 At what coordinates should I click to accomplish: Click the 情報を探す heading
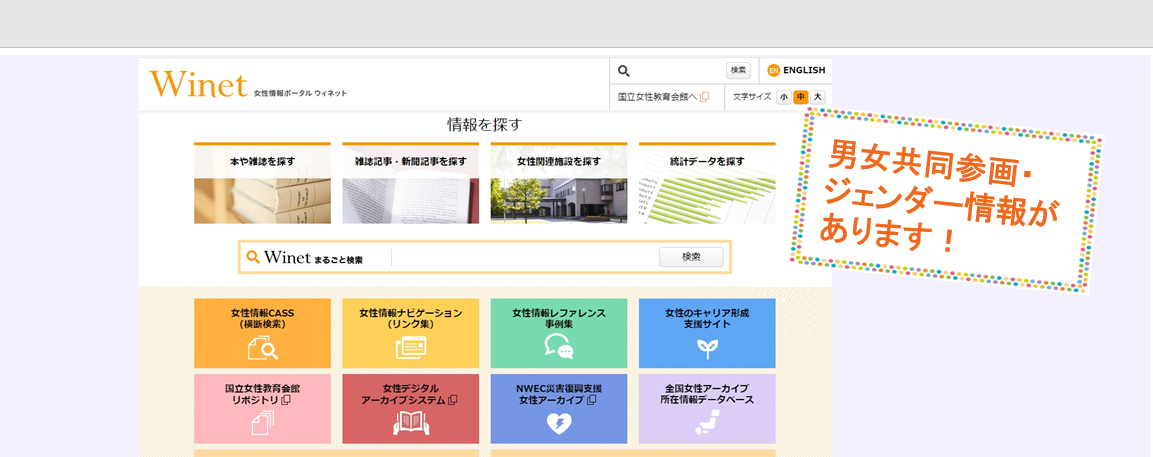click(x=485, y=124)
